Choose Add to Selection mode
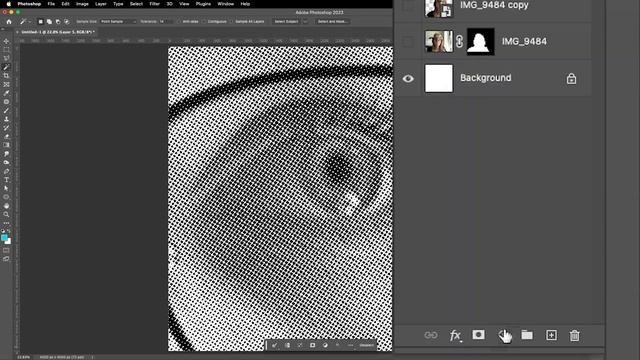Viewport: 640px width, 360px height. [x=49, y=22]
